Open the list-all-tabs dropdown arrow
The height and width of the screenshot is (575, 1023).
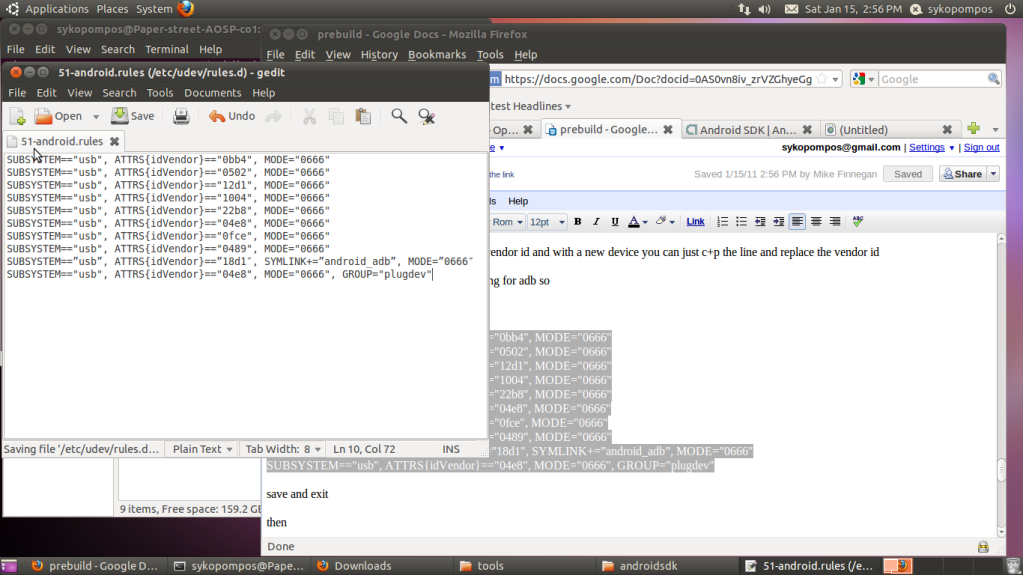coord(996,129)
